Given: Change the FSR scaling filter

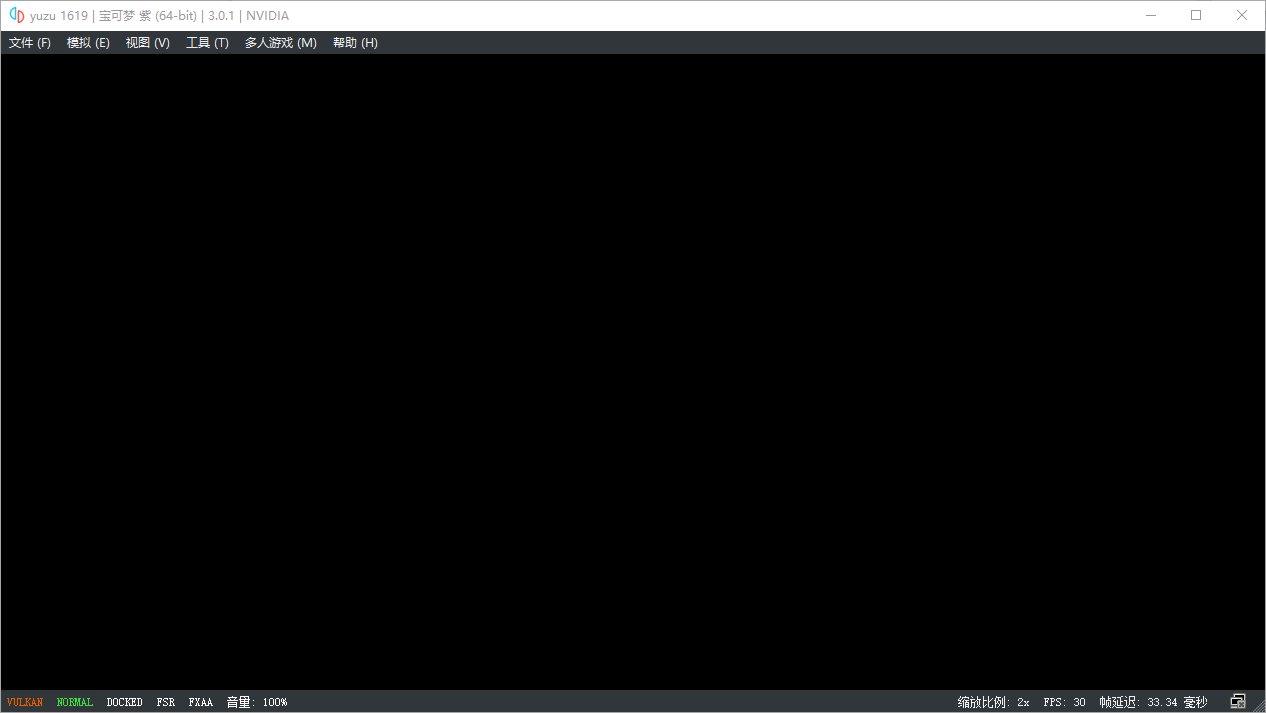Looking at the screenshot, I should pyautogui.click(x=166, y=702).
